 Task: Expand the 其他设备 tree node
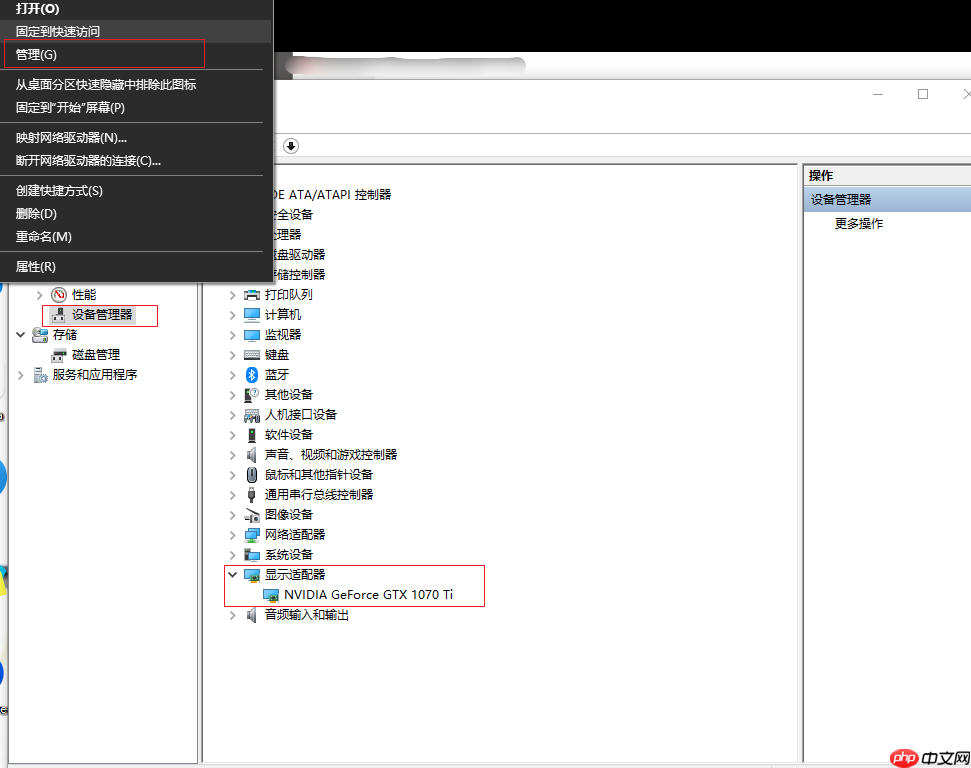point(232,394)
